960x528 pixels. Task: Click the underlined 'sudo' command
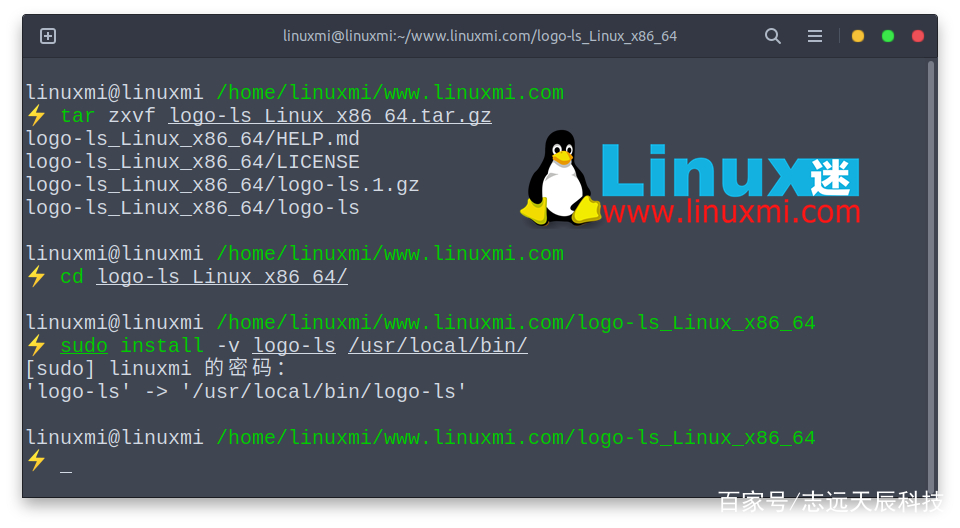(84, 345)
